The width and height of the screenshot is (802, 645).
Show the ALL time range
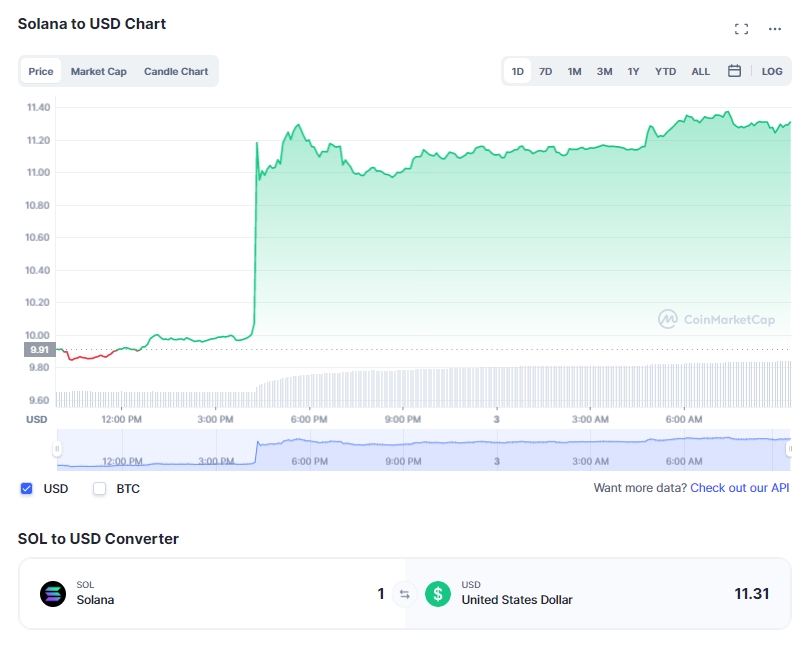701,71
